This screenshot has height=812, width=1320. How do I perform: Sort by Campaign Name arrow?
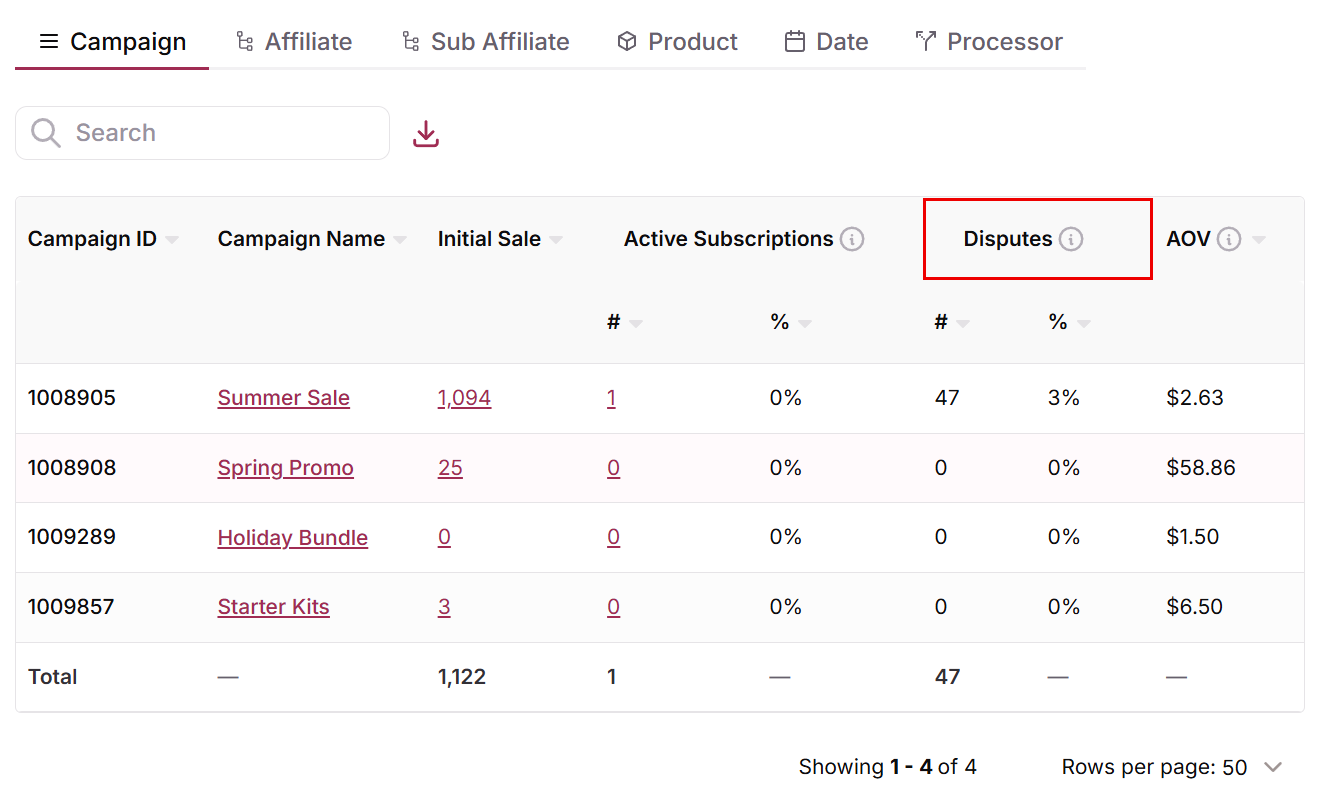(400, 240)
